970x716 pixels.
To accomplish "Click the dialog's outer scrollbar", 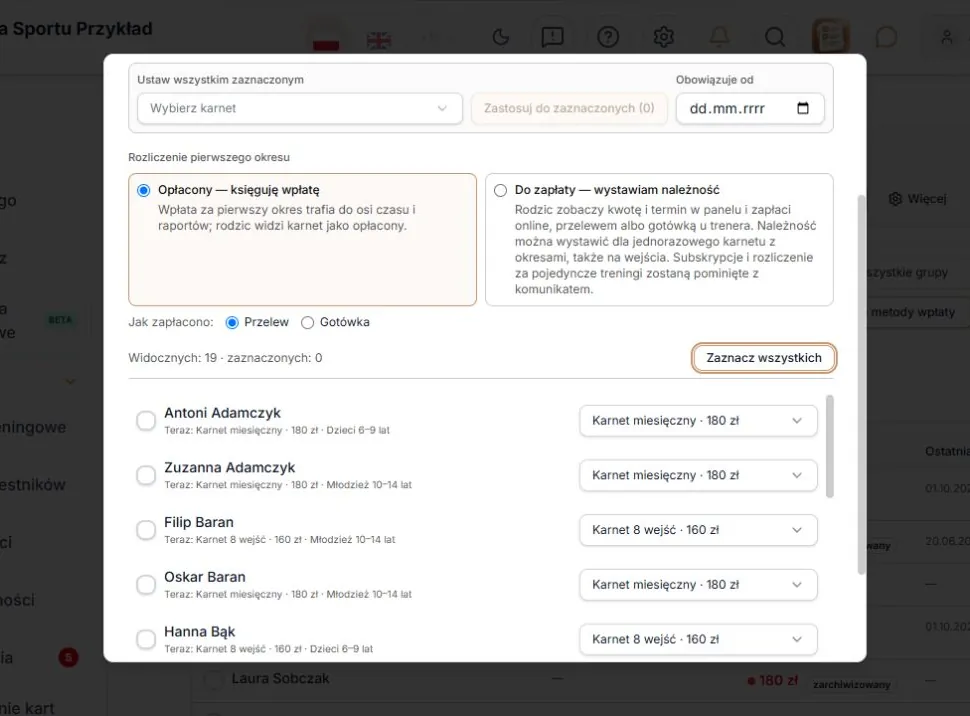I will click(861, 385).
